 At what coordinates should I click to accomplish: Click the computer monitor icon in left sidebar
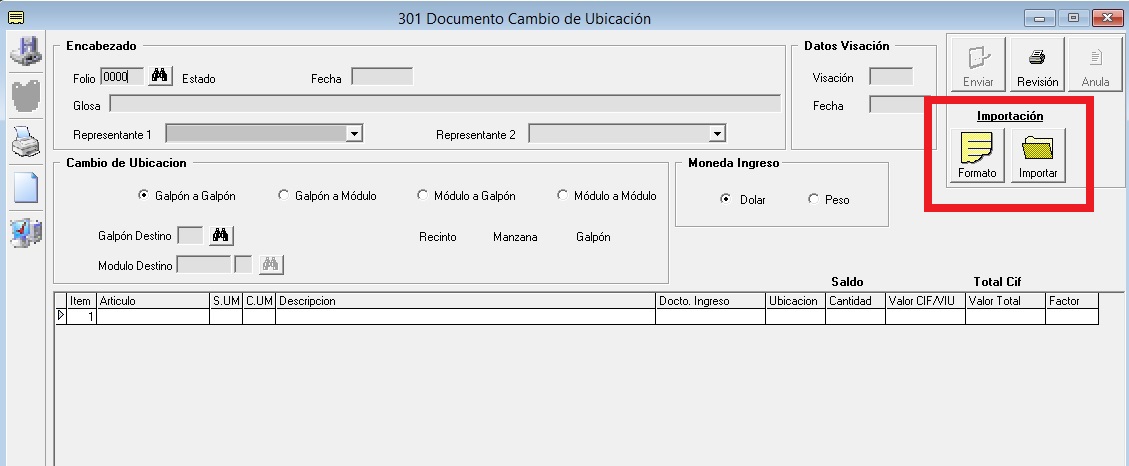[x=26, y=232]
